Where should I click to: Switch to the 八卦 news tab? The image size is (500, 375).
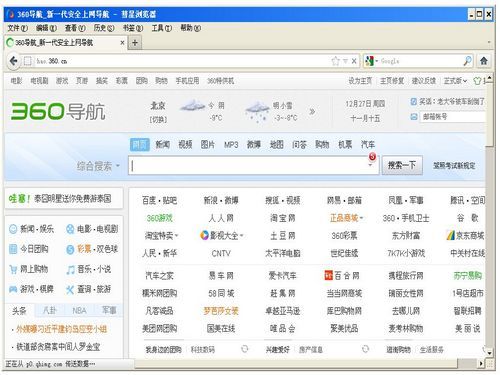[49, 311]
